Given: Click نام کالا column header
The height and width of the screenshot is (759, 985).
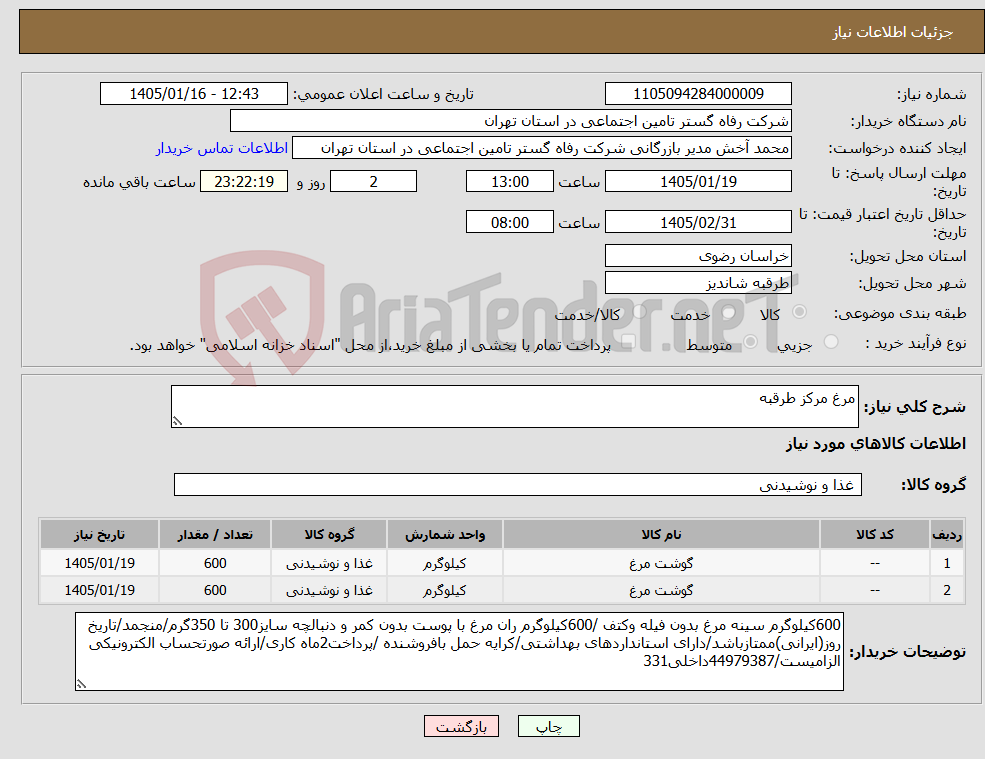Looking at the screenshot, I should point(661,534).
